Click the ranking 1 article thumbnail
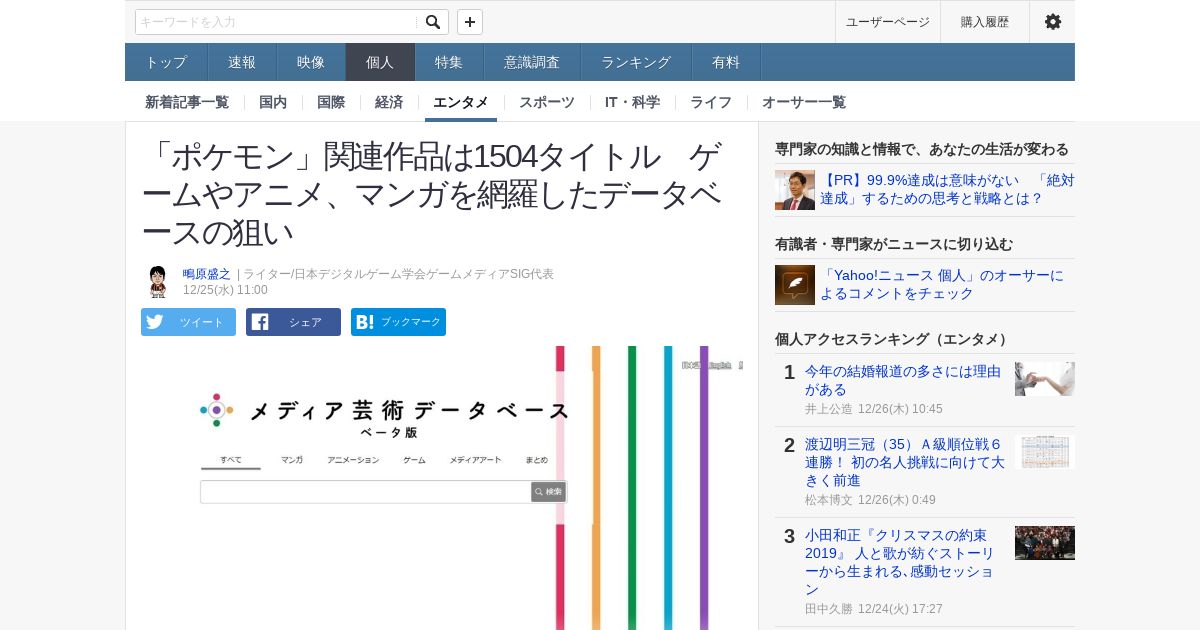1200x630 pixels. [x=1045, y=379]
